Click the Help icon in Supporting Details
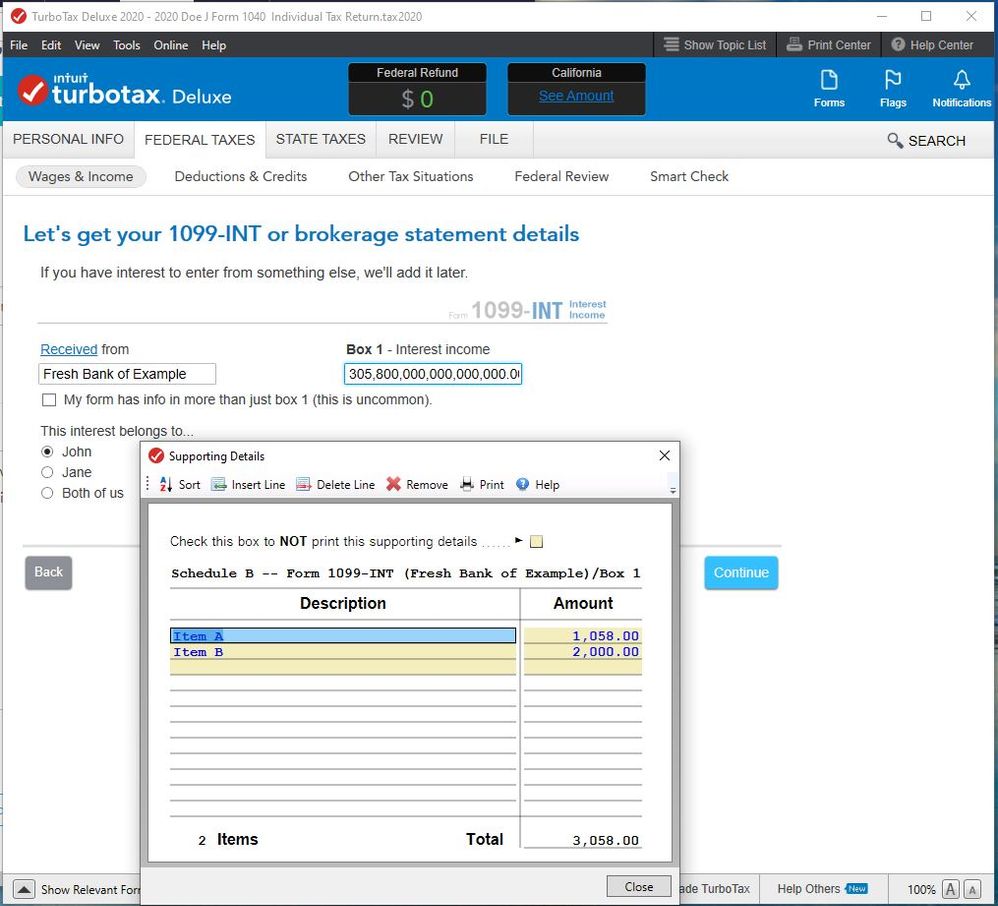 pyautogui.click(x=523, y=485)
